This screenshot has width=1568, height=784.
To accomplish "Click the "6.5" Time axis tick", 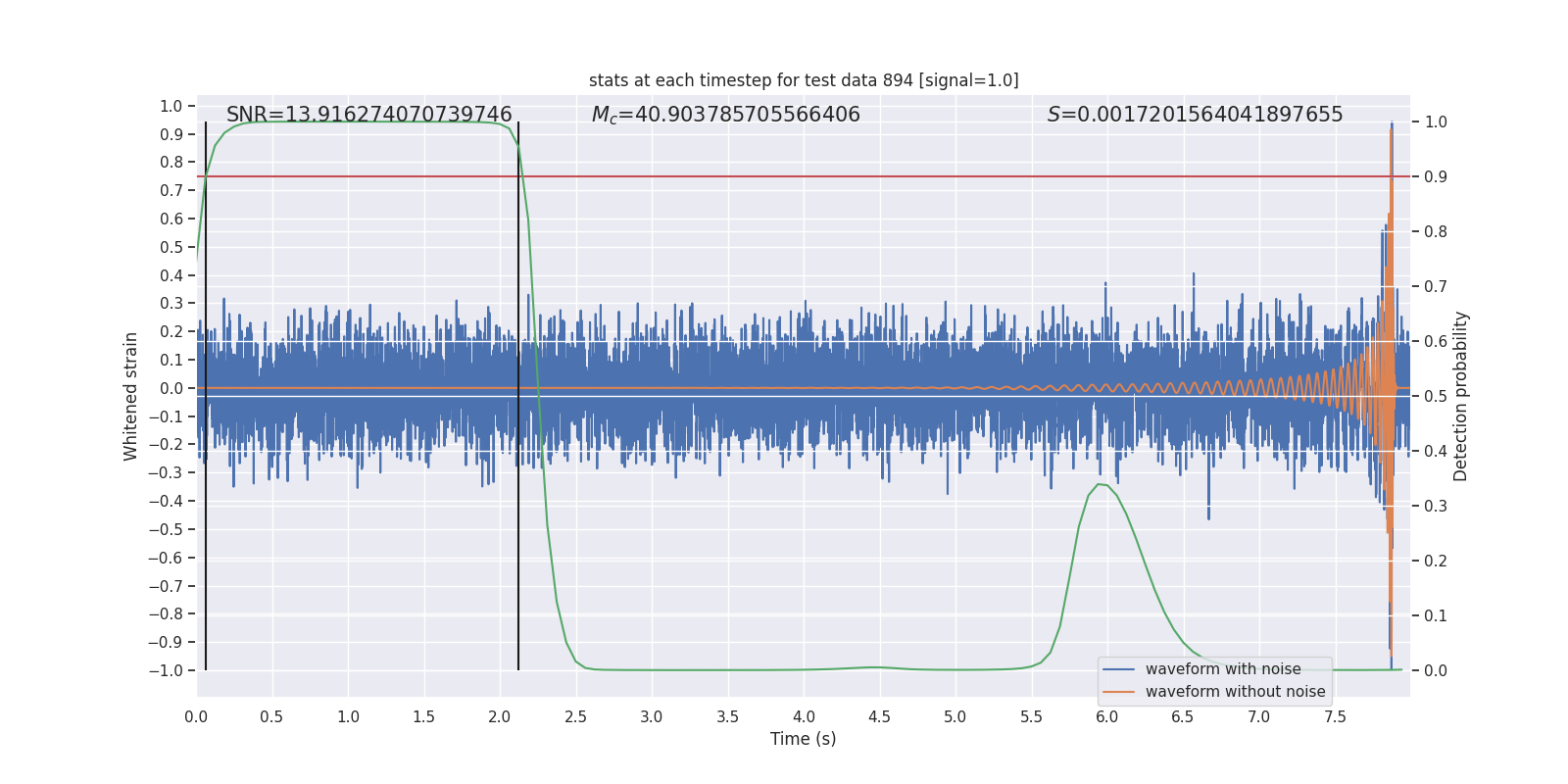I will click(1183, 716).
